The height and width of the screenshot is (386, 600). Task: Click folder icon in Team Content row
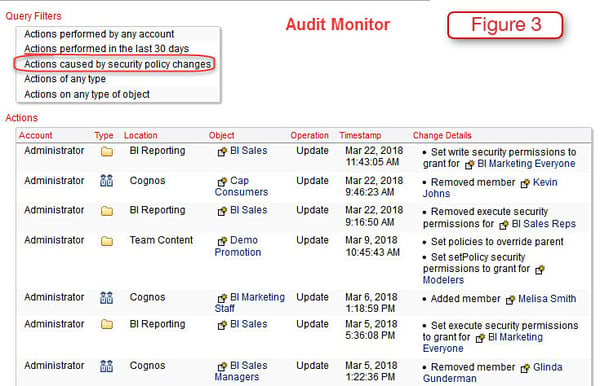click(107, 241)
